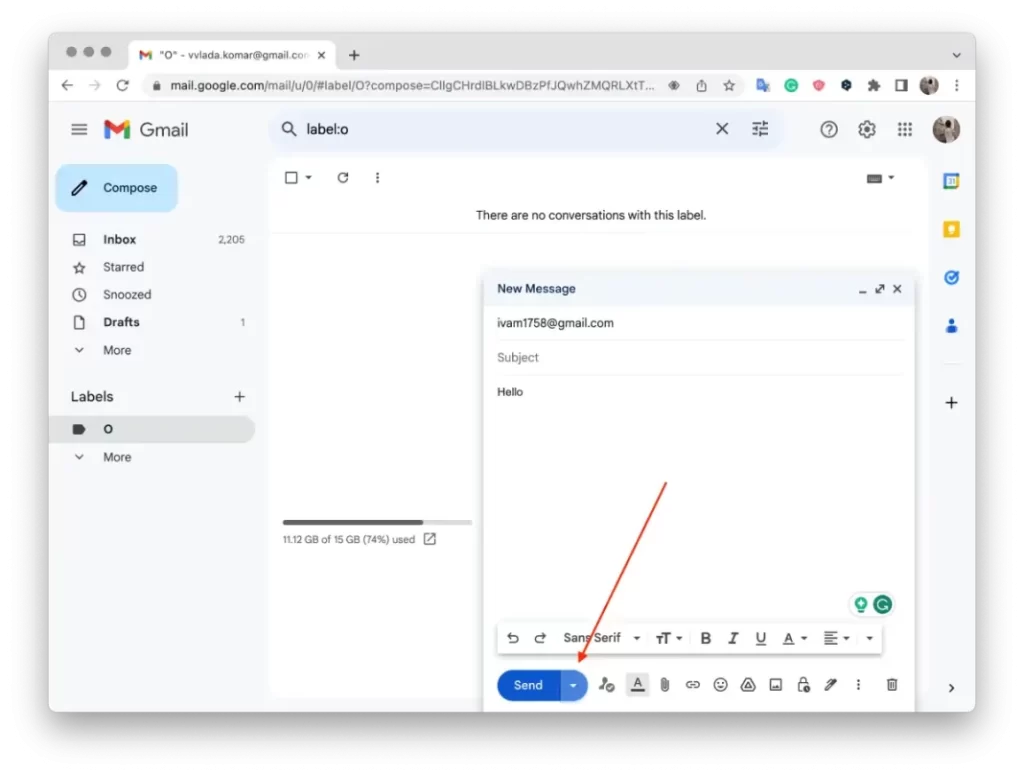Image resolution: width=1024 pixels, height=776 pixels.
Task: Undo the last edit in compose
Action: coord(513,638)
